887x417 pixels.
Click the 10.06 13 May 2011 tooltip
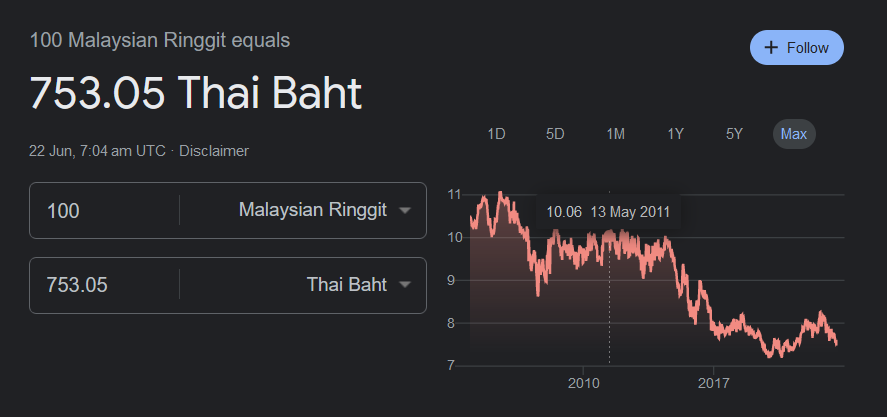tap(608, 212)
